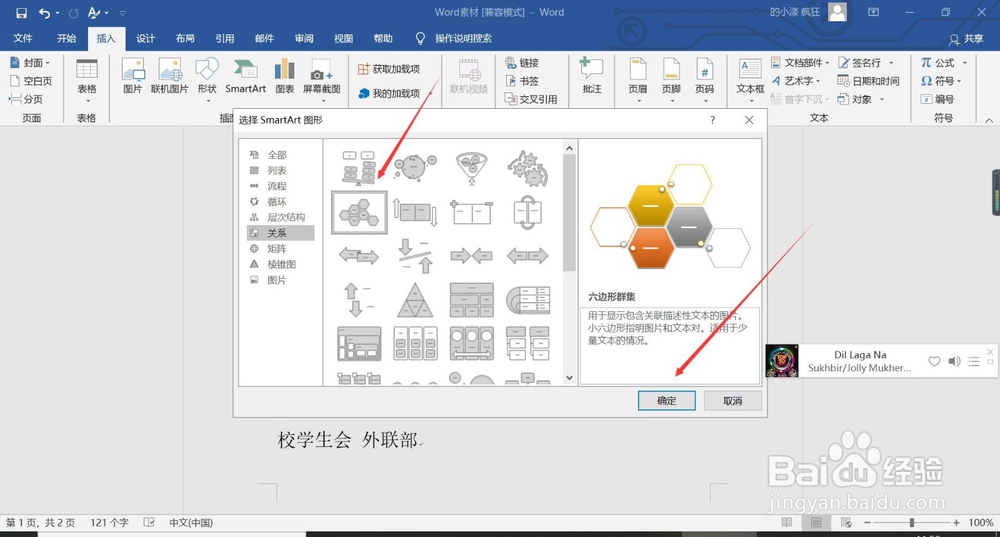Screen dimensions: 1000x537
Task: Select the 矩阵 (Matrix) category
Action: 280,249
